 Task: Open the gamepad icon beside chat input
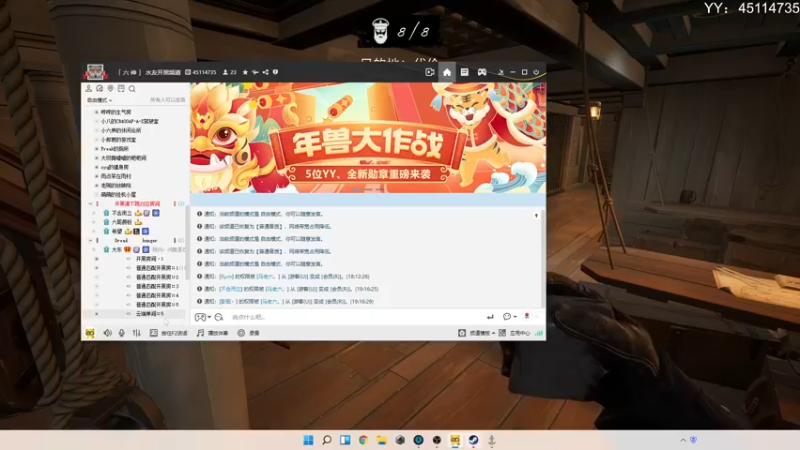pyautogui.click(x=200, y=317)
